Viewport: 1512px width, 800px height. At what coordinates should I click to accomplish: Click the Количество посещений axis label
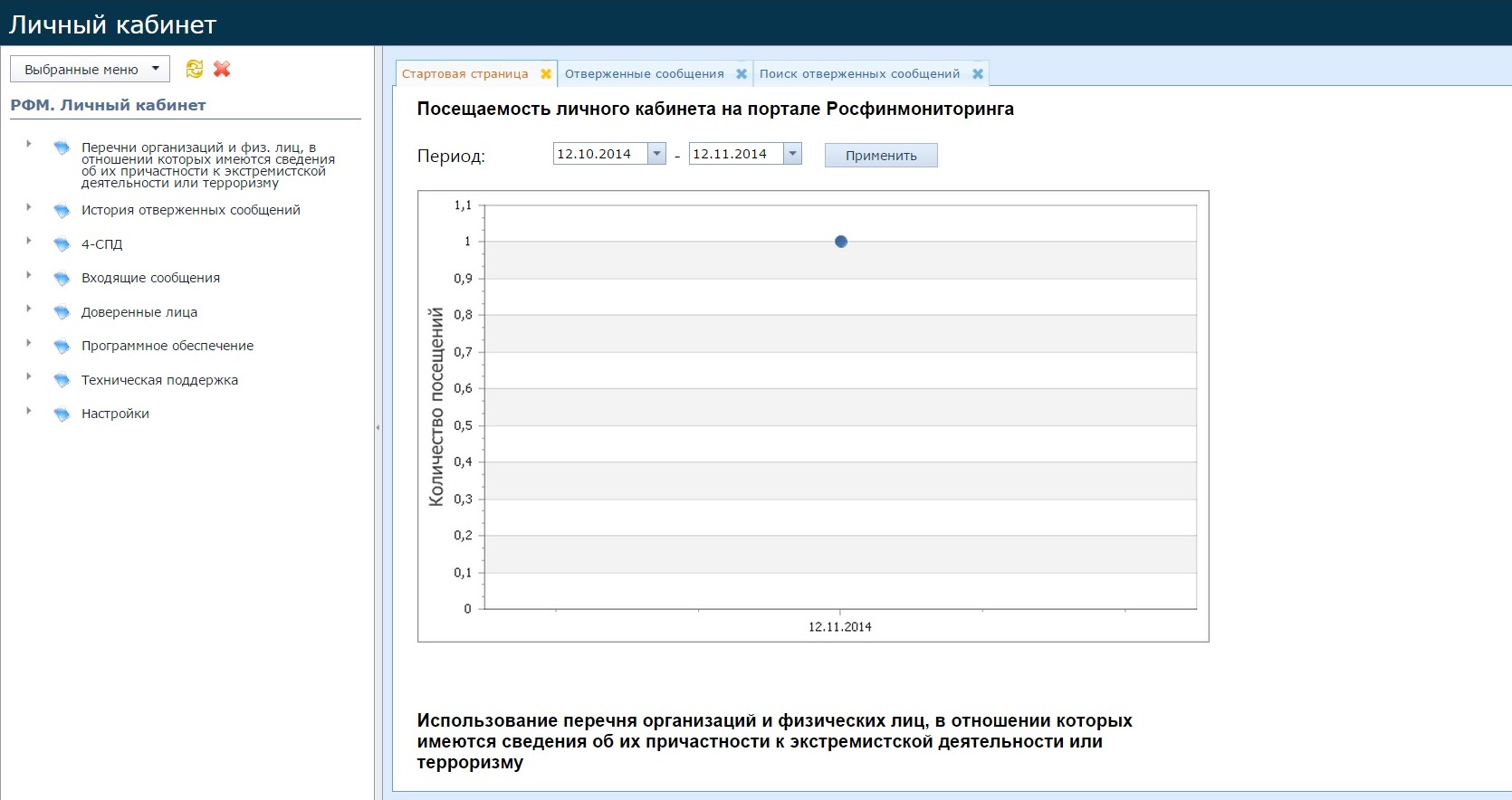pyautogui.click(x=436, y=406)
